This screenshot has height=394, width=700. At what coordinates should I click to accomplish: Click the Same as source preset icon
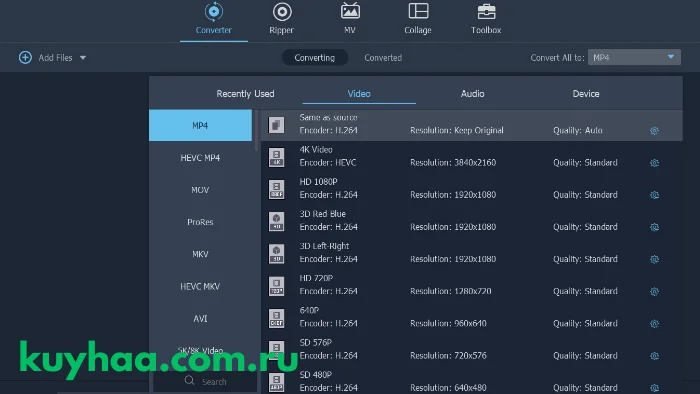[x=276, y=125]
